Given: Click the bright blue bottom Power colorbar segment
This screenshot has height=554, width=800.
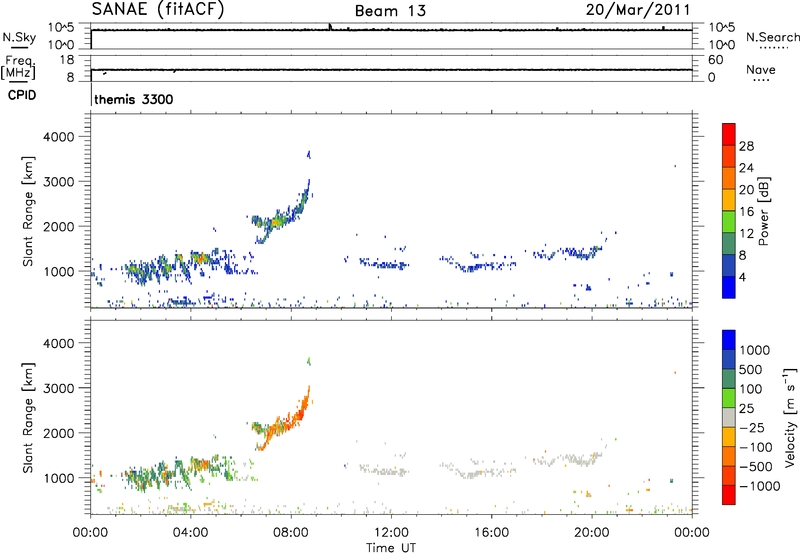Looking at the screenshot, I should click(x=729, y=287).
